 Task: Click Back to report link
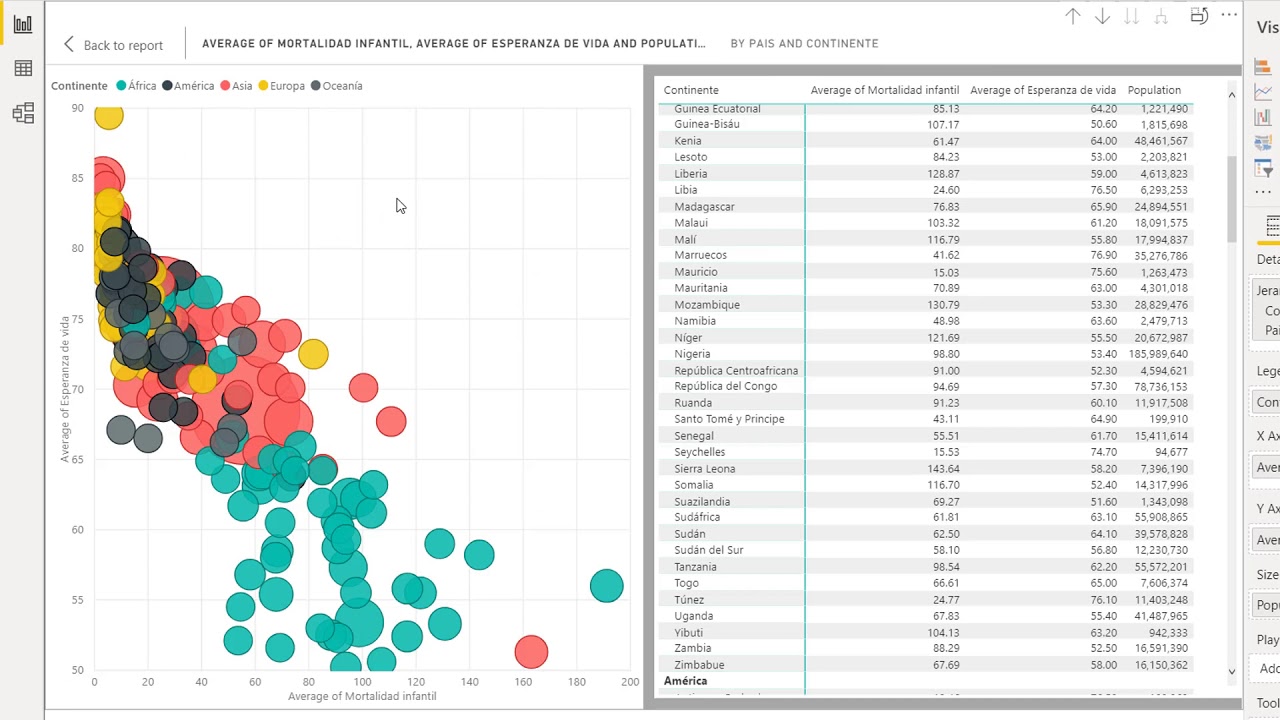click(x=123, y=45)
